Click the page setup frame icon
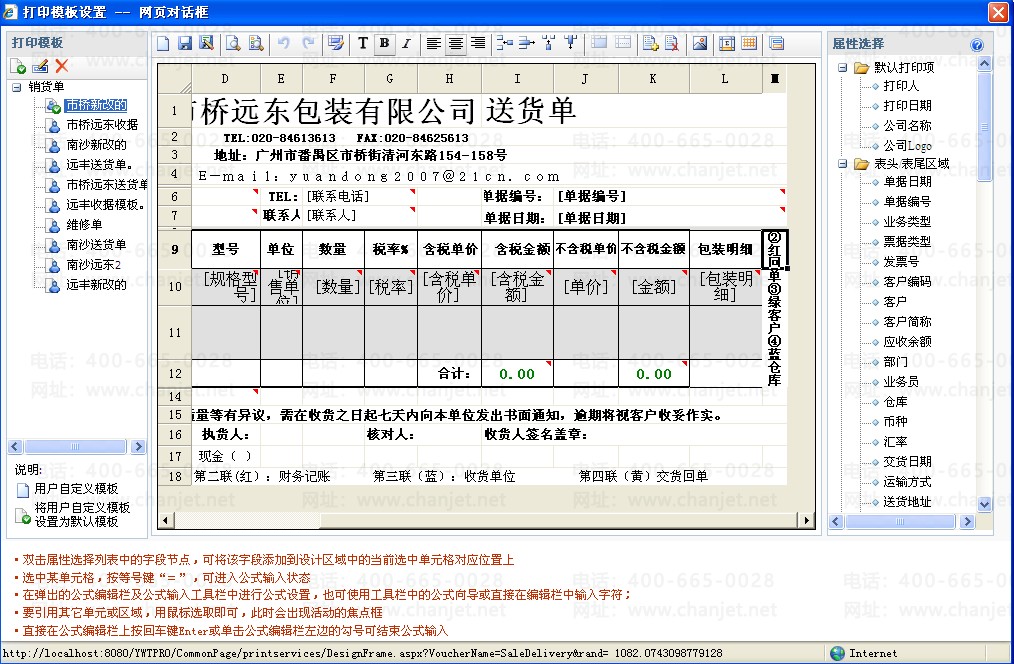Image resolution: width=1014 pixels, height=664 pixels. tap(727, 43)
